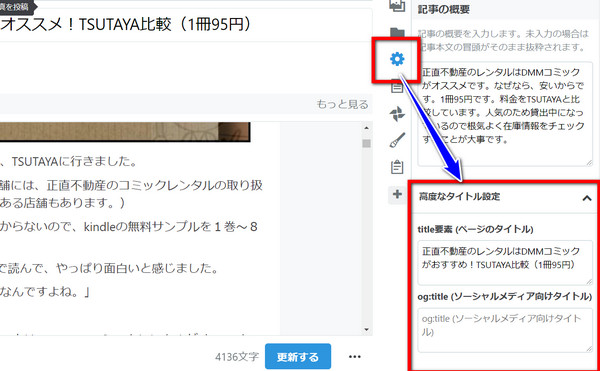Click the line やっぱり面白いと感じました。
600x371 pixels.
coord(109,268)
